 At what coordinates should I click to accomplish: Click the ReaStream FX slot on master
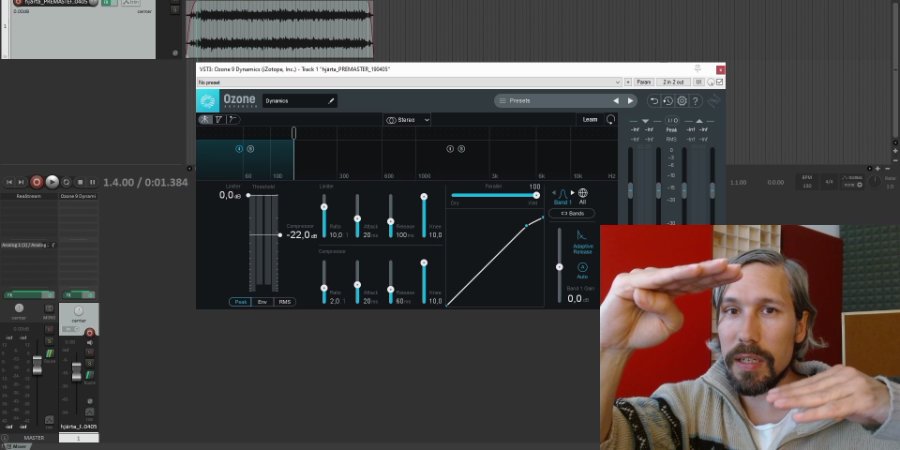pos(29,196)
